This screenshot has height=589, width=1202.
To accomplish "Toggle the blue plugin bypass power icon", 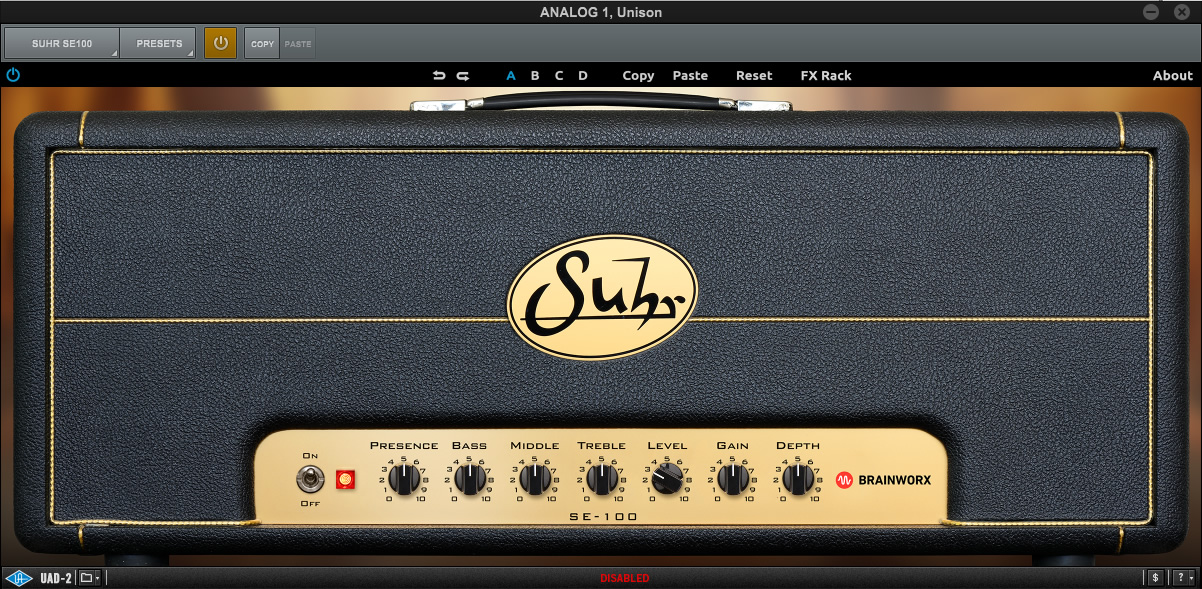I will coord(13,75).
